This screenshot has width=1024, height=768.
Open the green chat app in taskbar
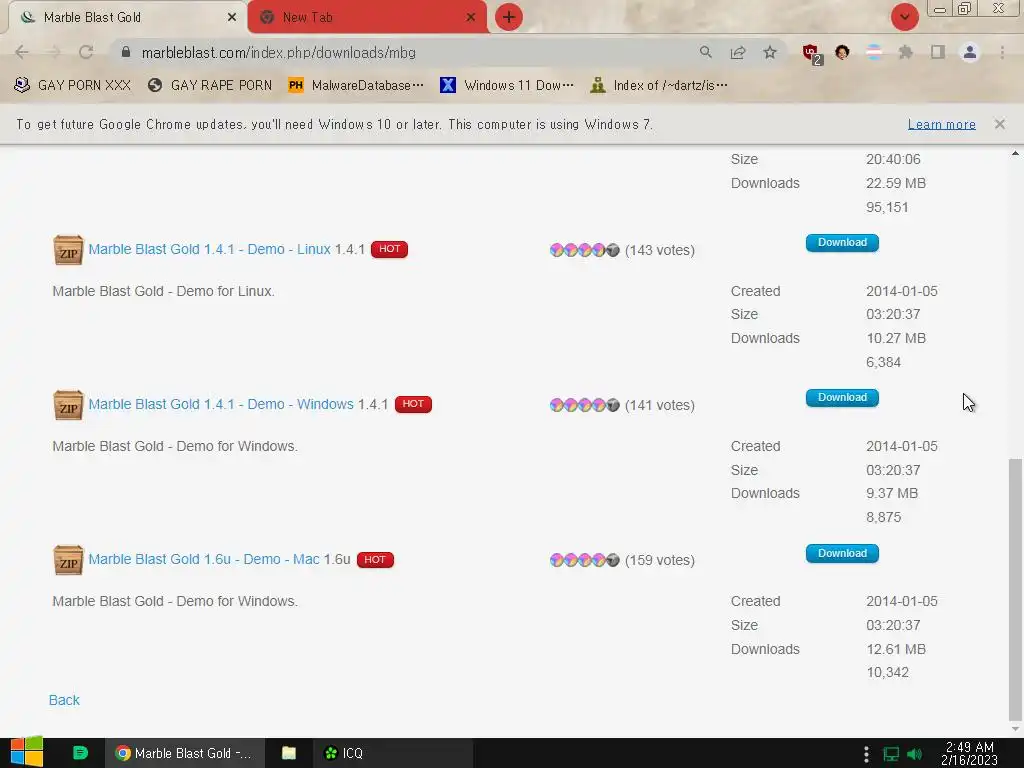(x=80, y=753)
